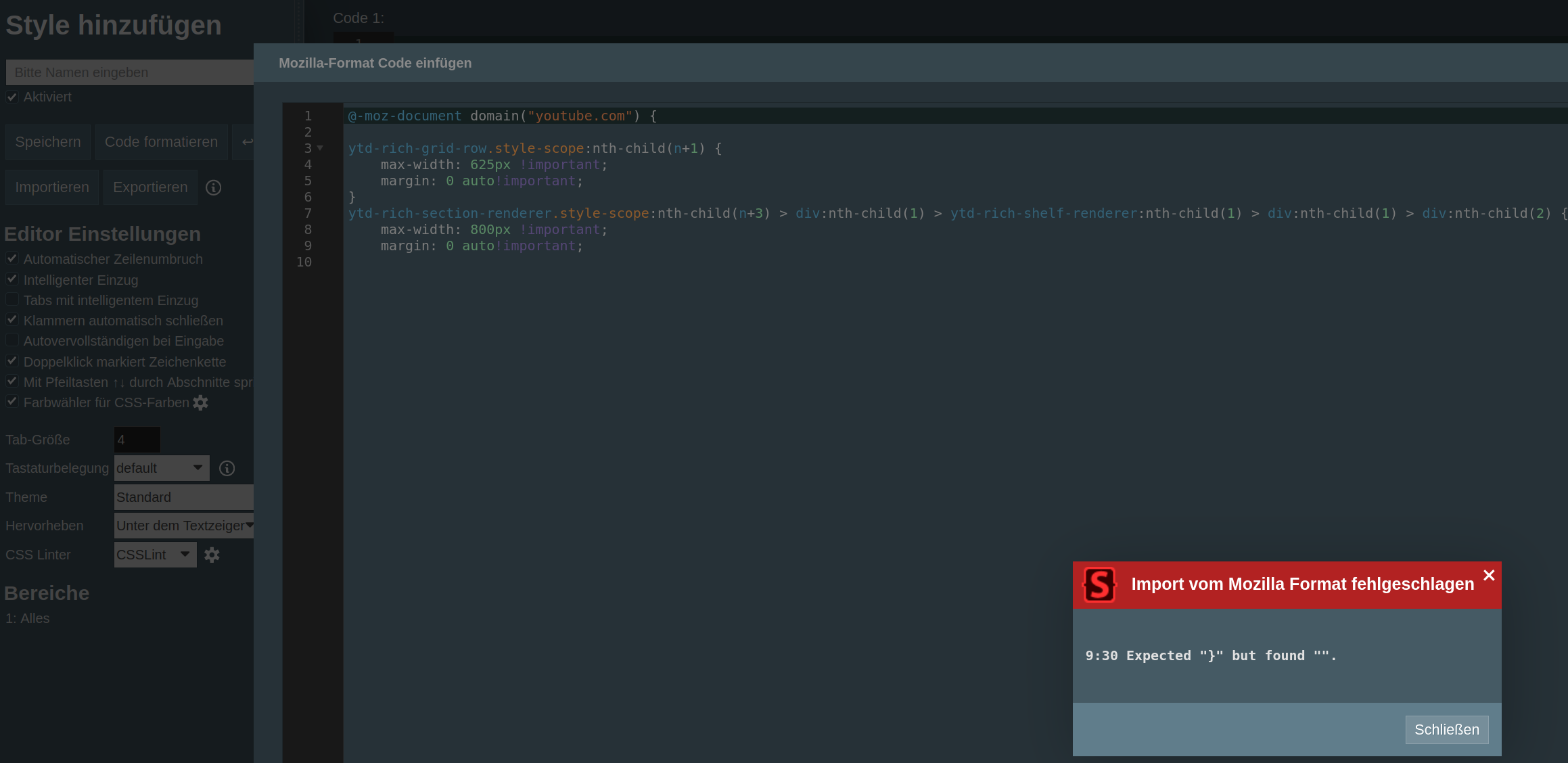Image resolution: width=1568 pixels, height=763 pixels.
Task: Enable Tabs mit intelligentem Einzug
Action: point(12,300)
